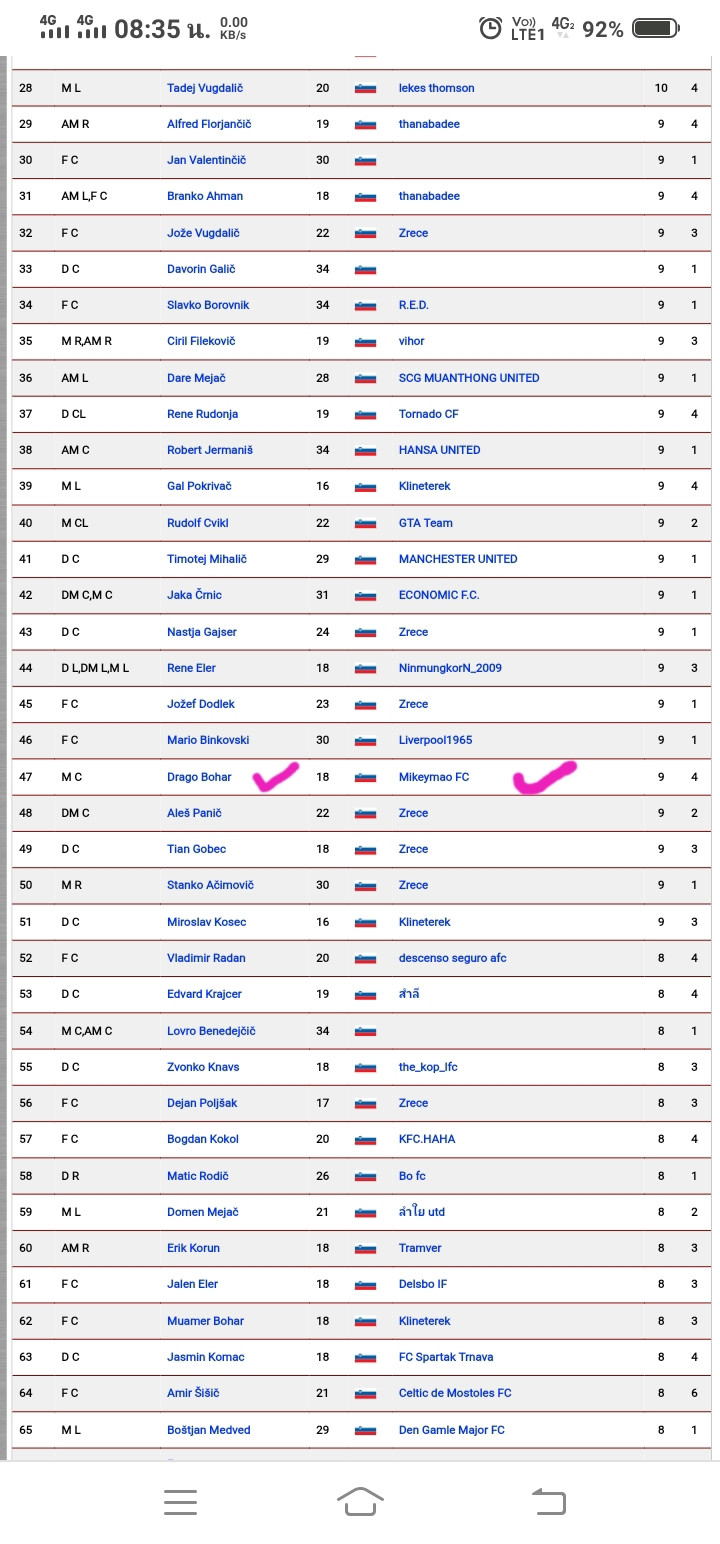The image size is (720, 1544).
Task: Select player Muamer Bohar
Action: [x=205, y=1321]
